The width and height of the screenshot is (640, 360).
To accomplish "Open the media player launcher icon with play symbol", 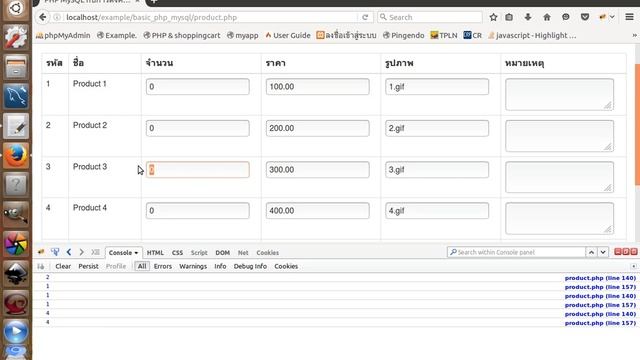I will (16, 332).
